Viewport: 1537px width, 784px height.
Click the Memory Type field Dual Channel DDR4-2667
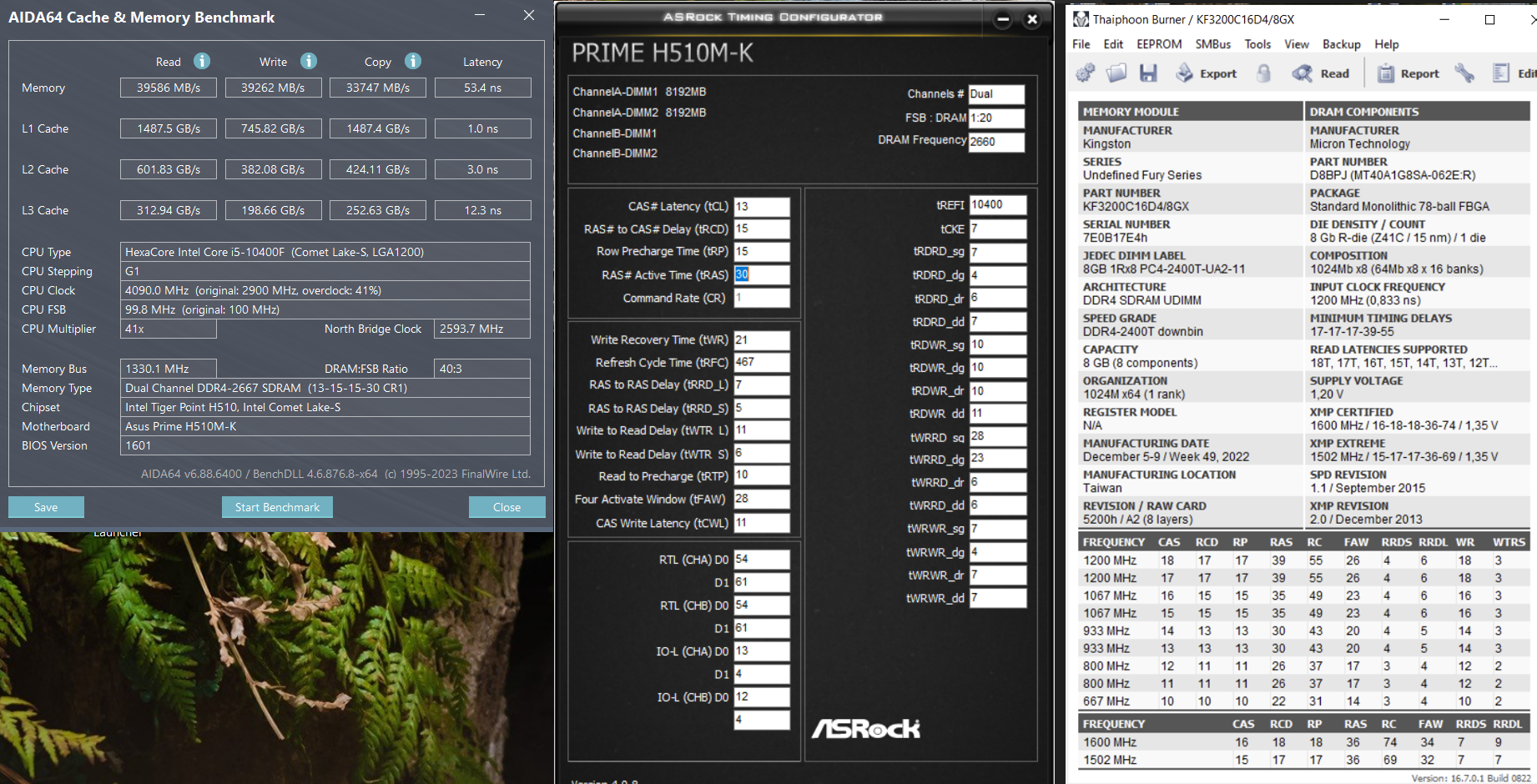pyautogui.click(x=325, y=388)
